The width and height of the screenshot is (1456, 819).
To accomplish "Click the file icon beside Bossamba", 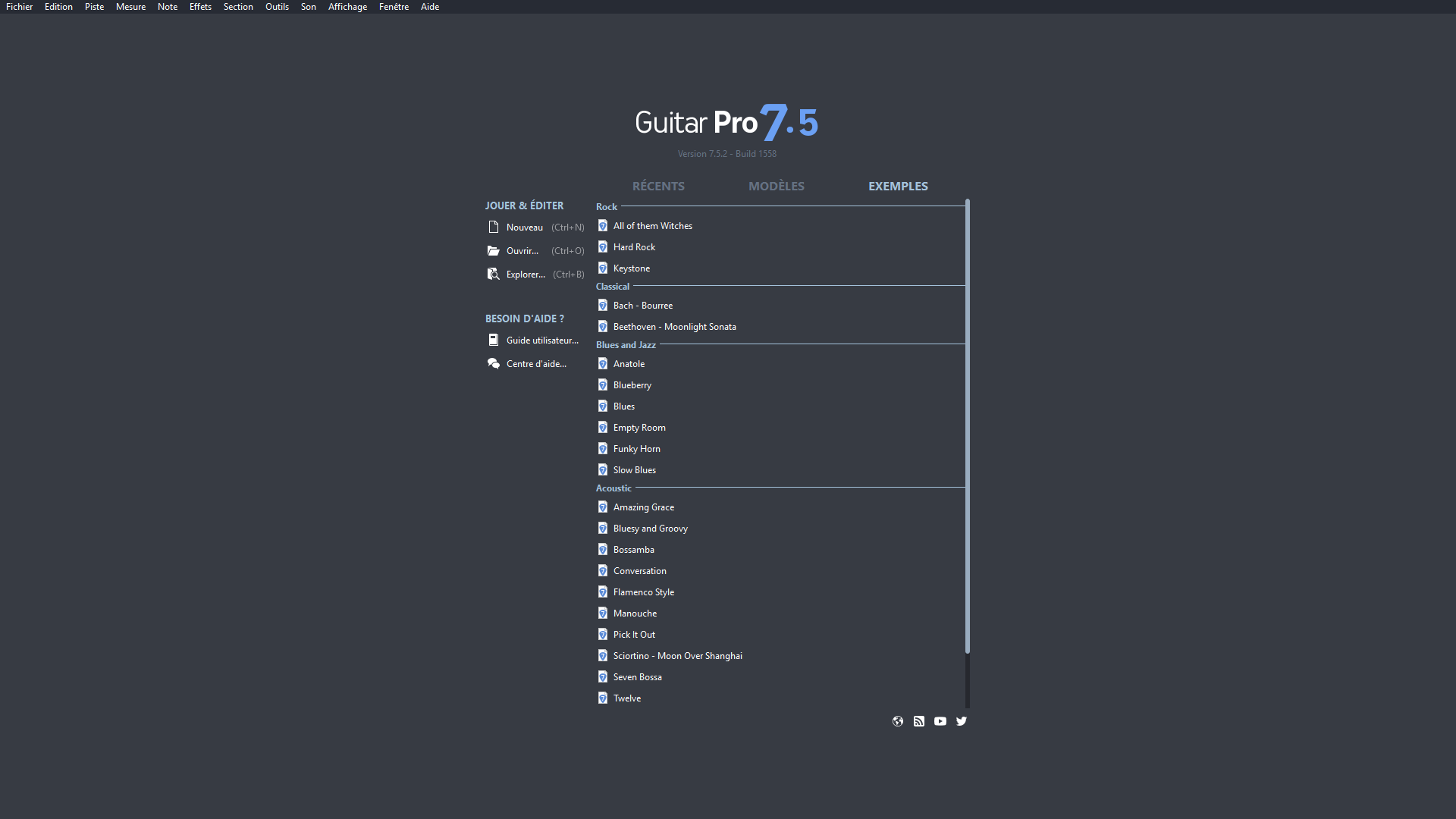I will [x=603, y=549].
